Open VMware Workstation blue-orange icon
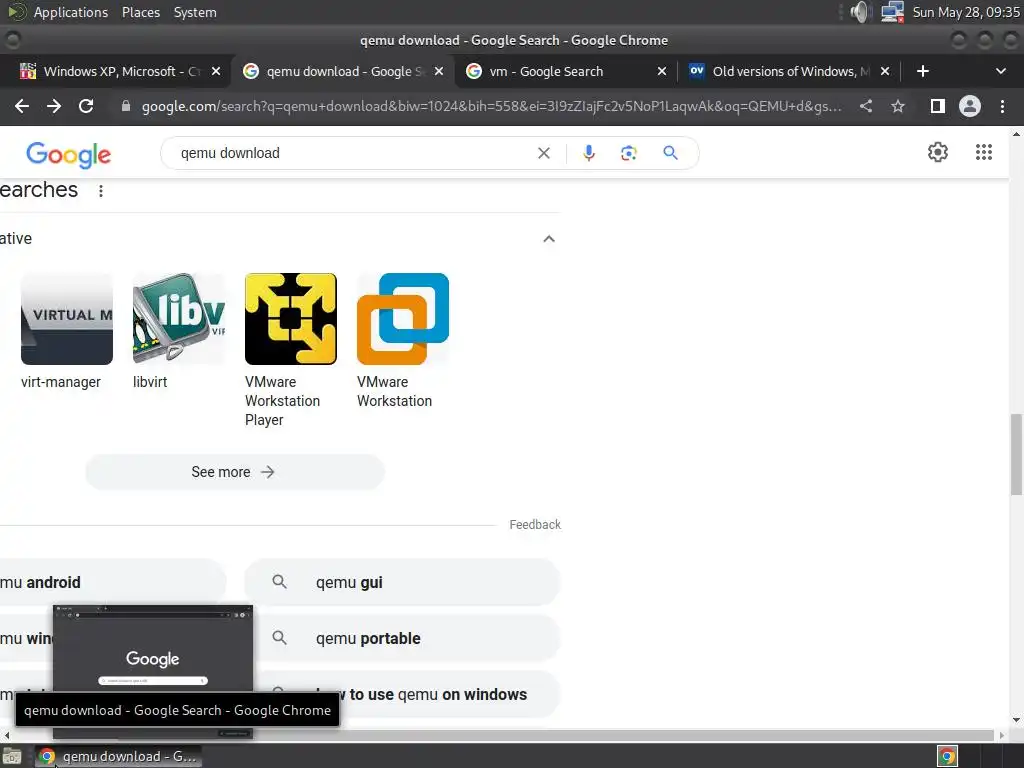 403,319
